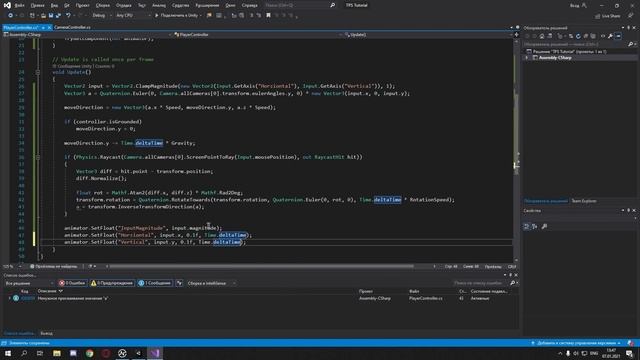Click the no issues found status indicator
Screen dimensions: 640x360
pyautogui.click(x=54, y=267)
